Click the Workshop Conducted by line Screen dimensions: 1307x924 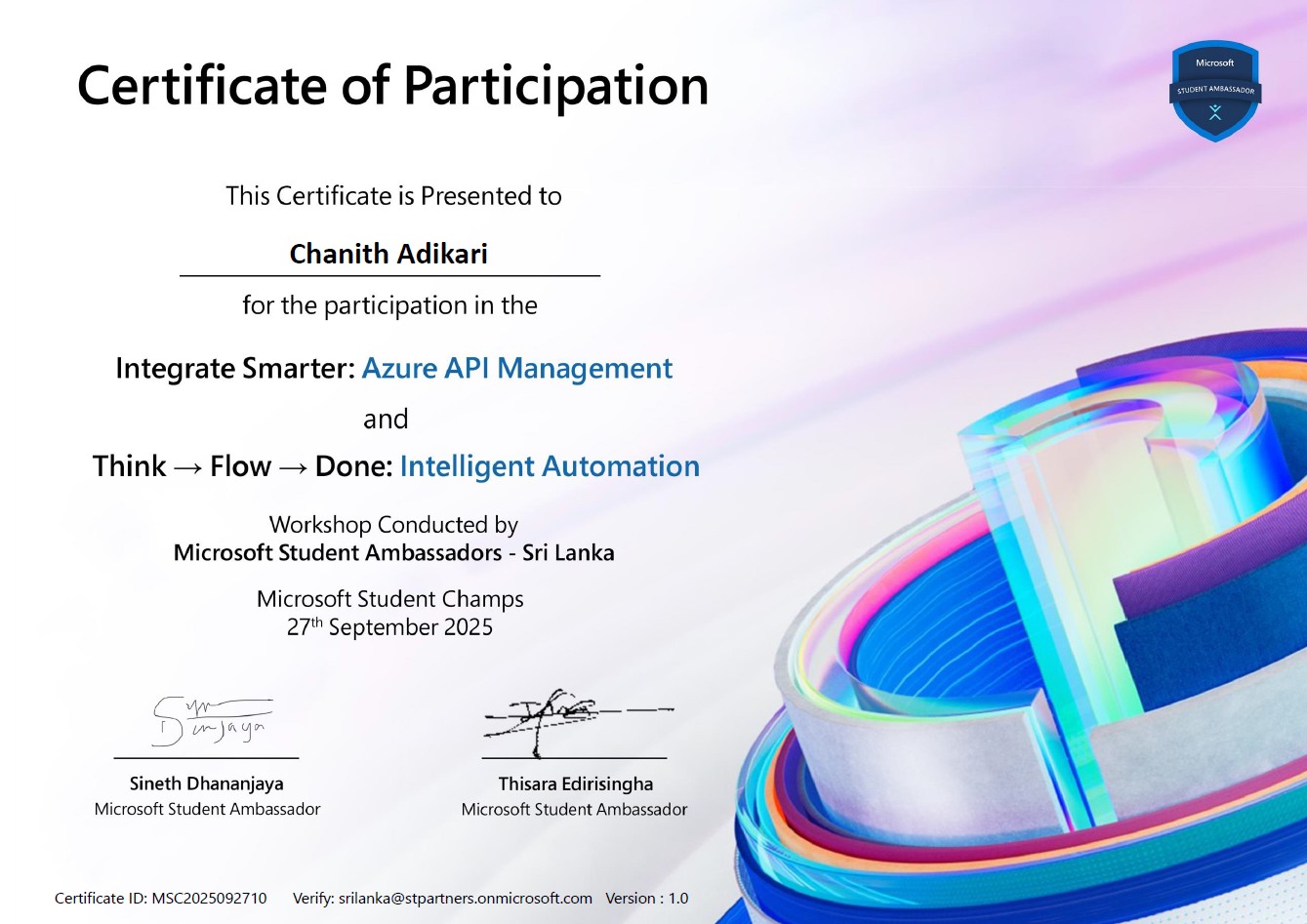393,525
